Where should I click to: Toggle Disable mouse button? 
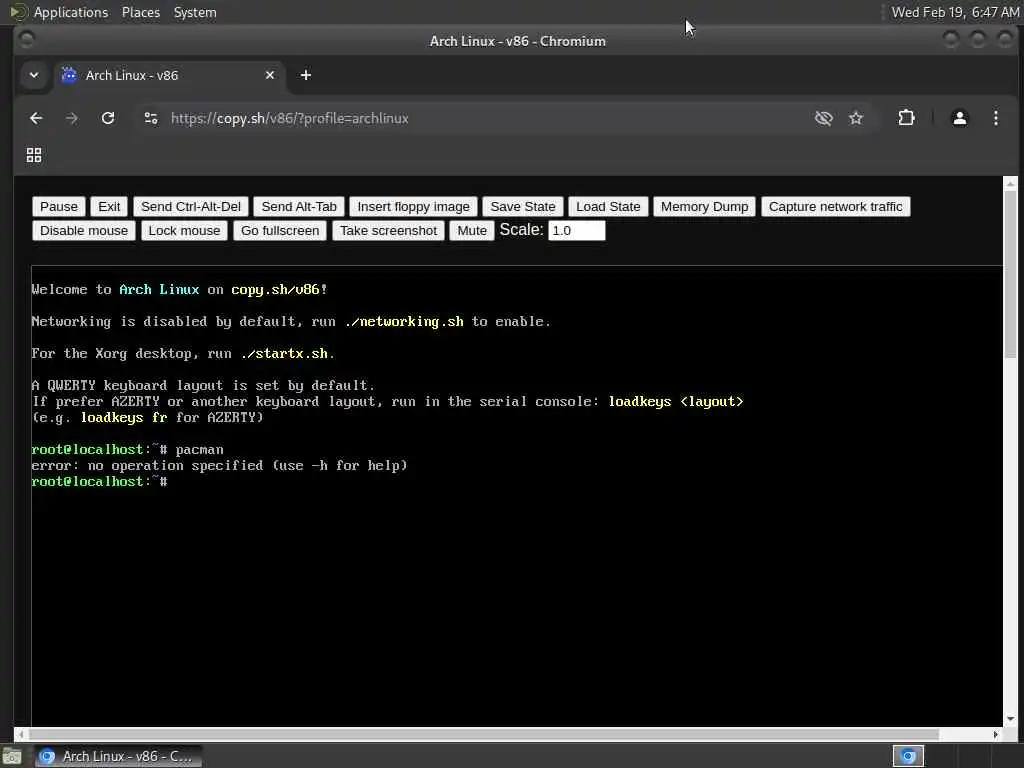point(84,231)
